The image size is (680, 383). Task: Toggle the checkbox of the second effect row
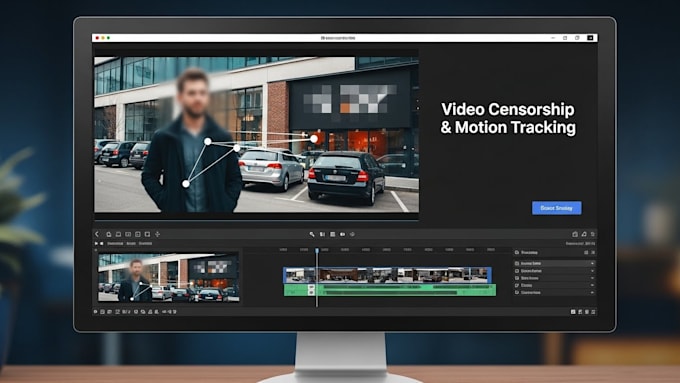click(517, 271)
